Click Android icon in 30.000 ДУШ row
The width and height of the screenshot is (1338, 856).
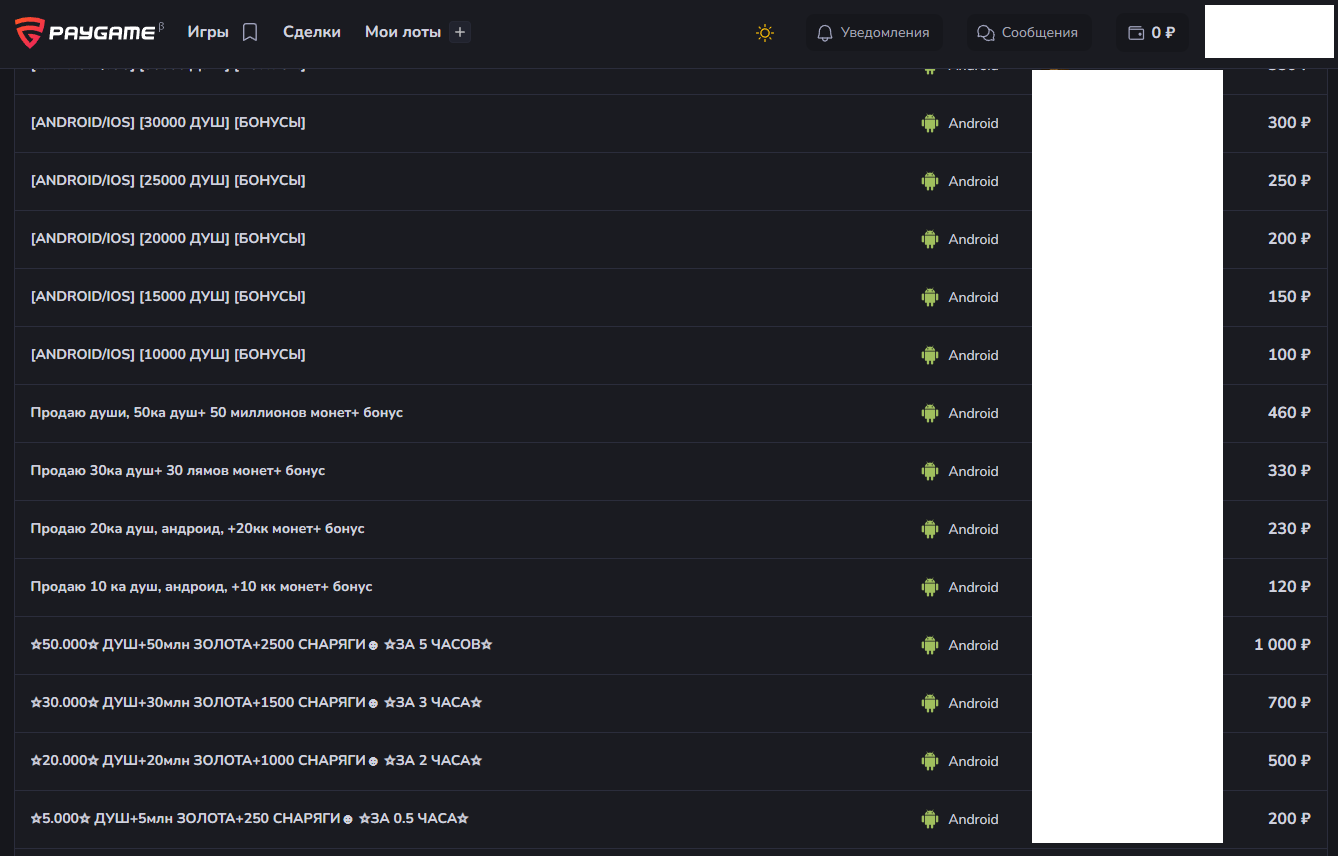pos(930,703)
